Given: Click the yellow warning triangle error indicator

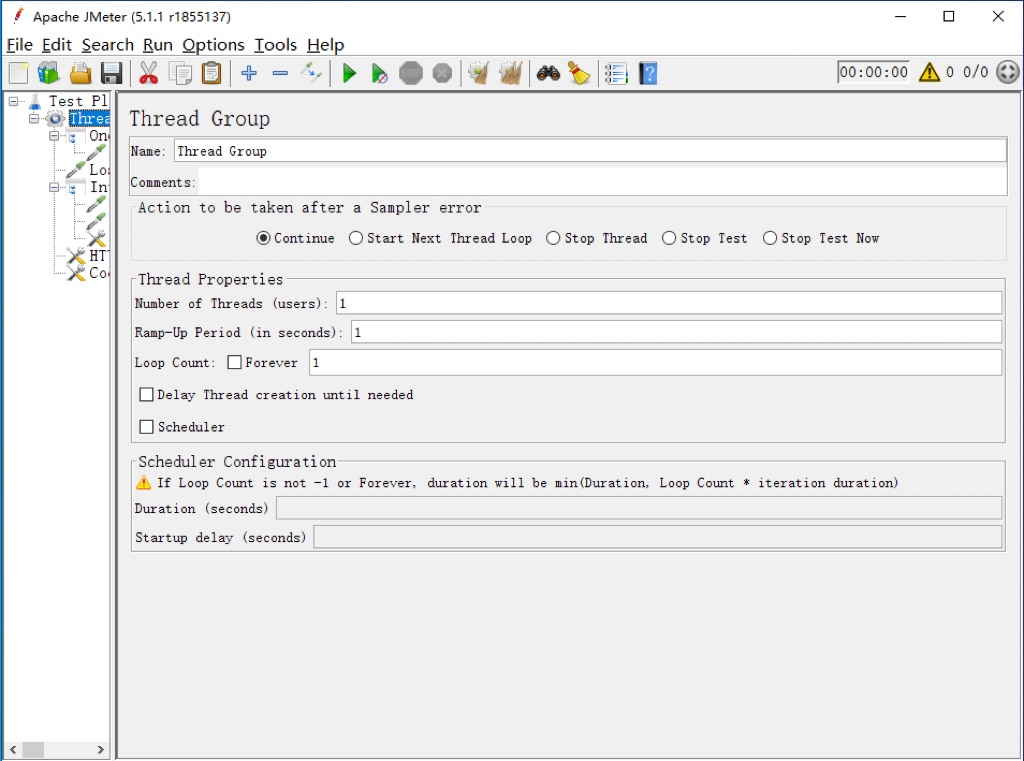Looking at the screenshot, I should [929, 72].
